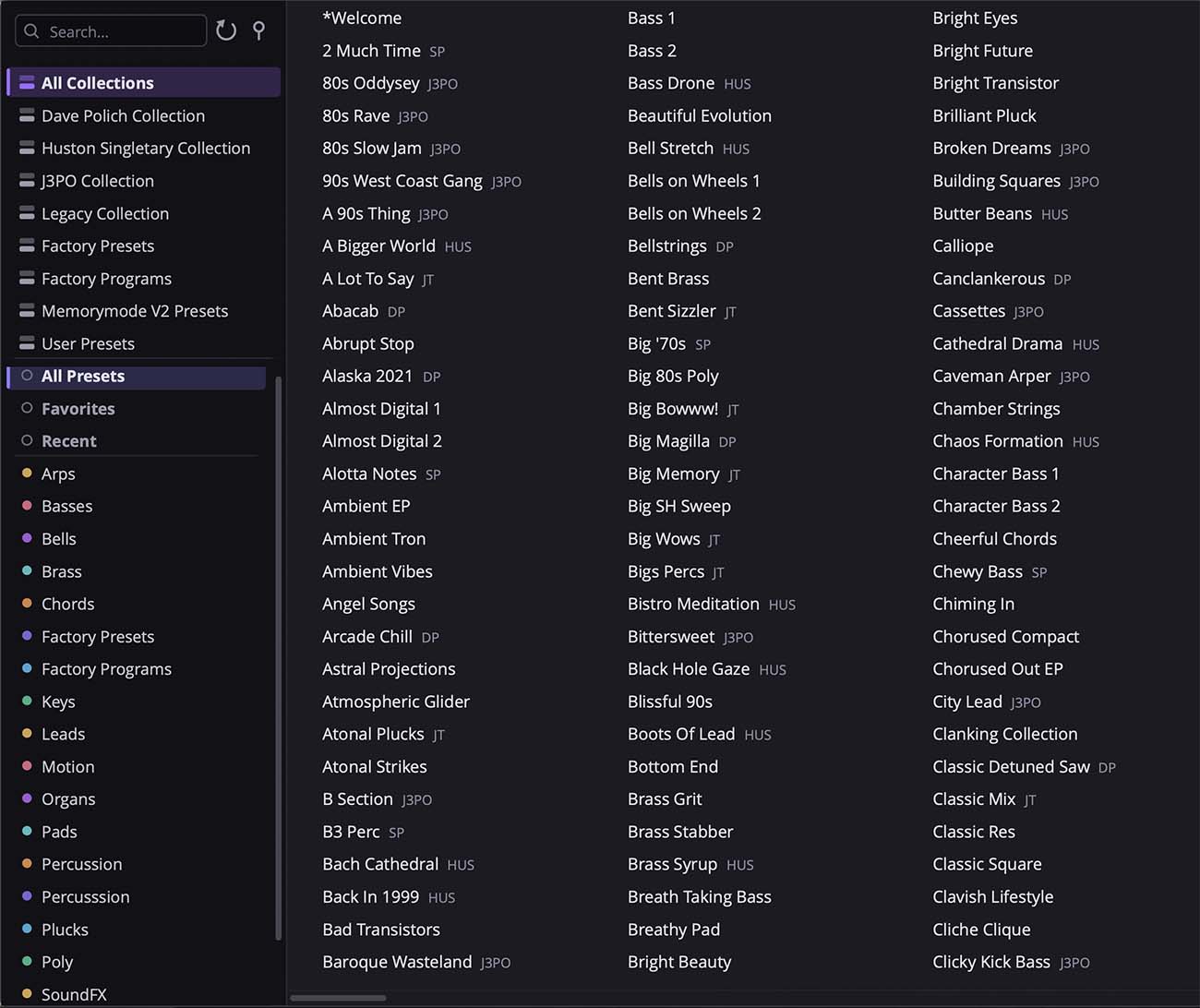Image resolution: width=1200 pixels, height=1008 pixels.
Task: Click the Bells category color dot
Action: 27,538
